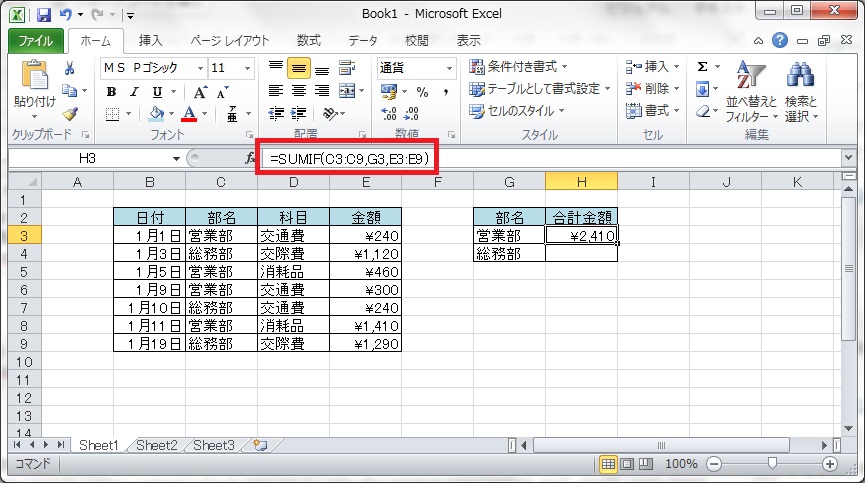Click the AutoSum sigma icon
The height and width of the screenshot is (483, 865).
[702, 67]
